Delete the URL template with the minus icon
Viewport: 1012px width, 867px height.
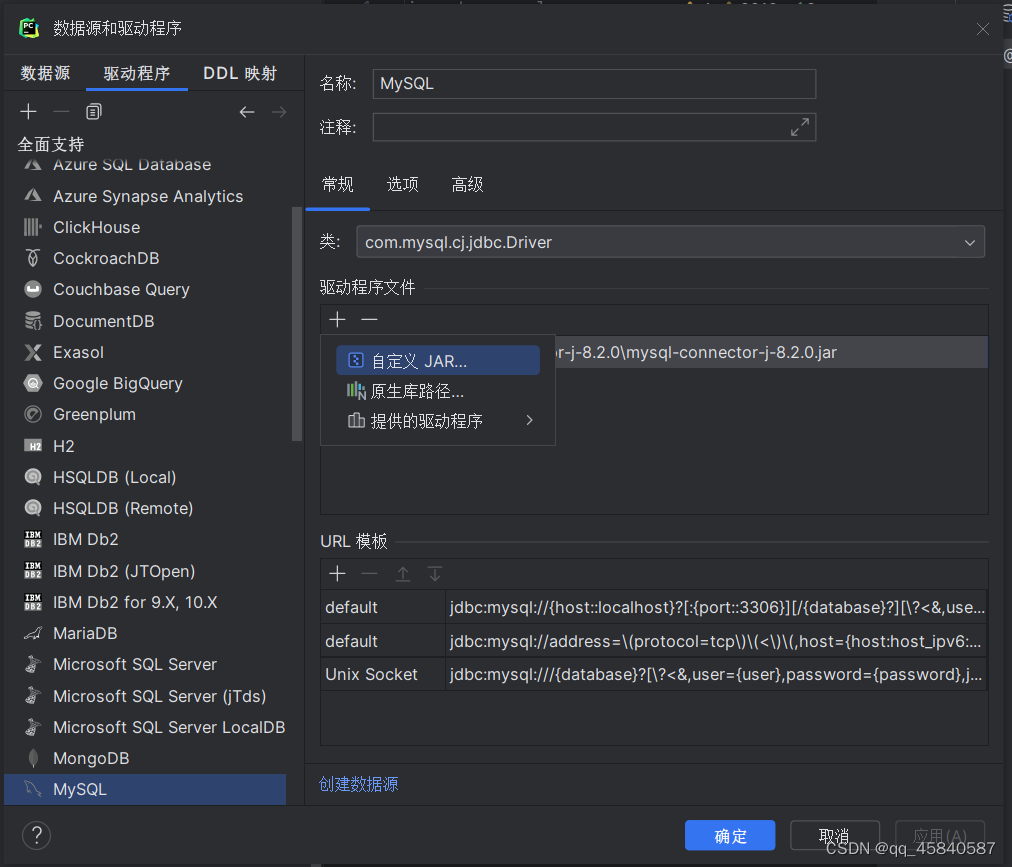[369, 573]
